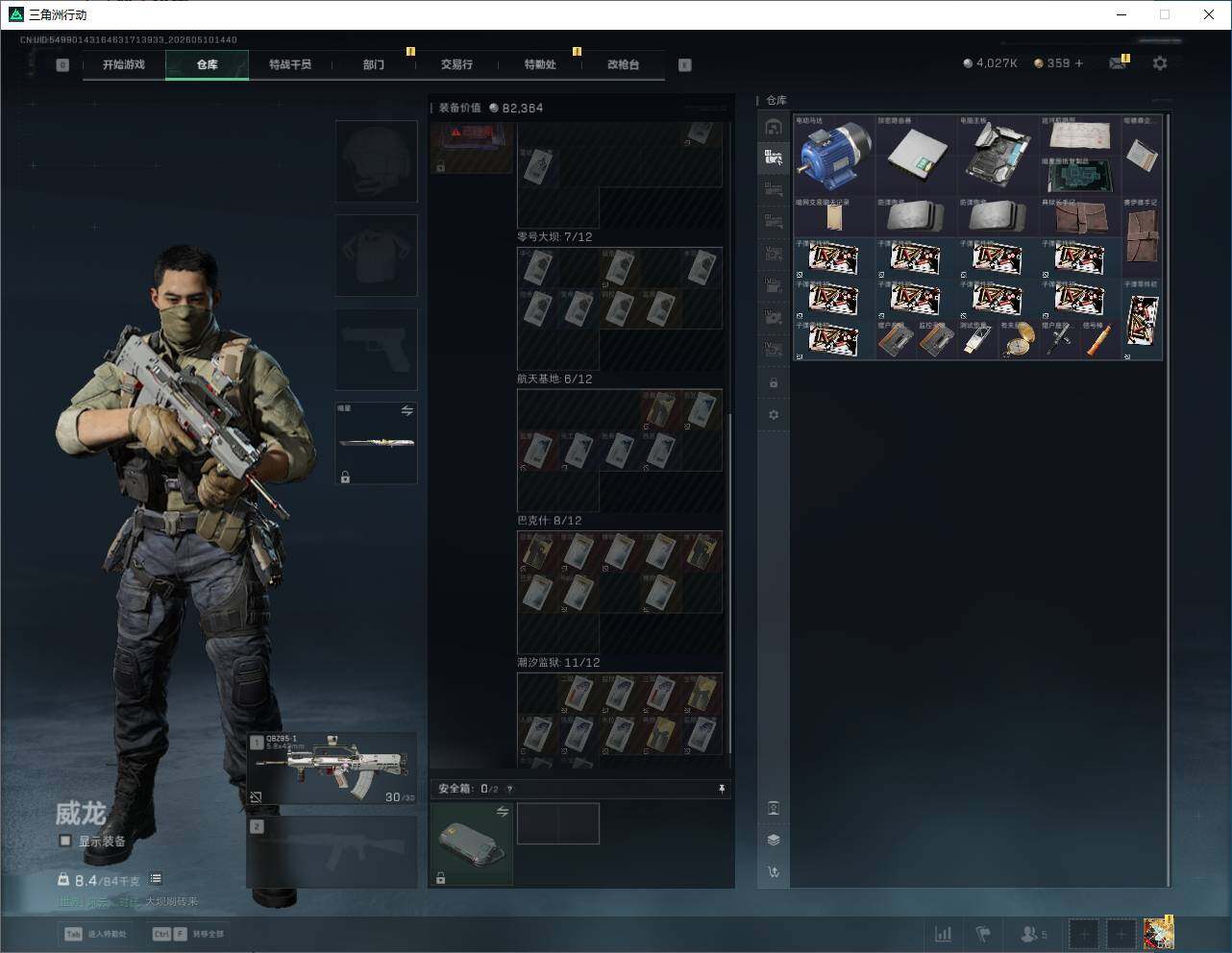Click the 零号大坝: 7/12 keycard header
This screenshot has height=953, width=1232.
554,237
